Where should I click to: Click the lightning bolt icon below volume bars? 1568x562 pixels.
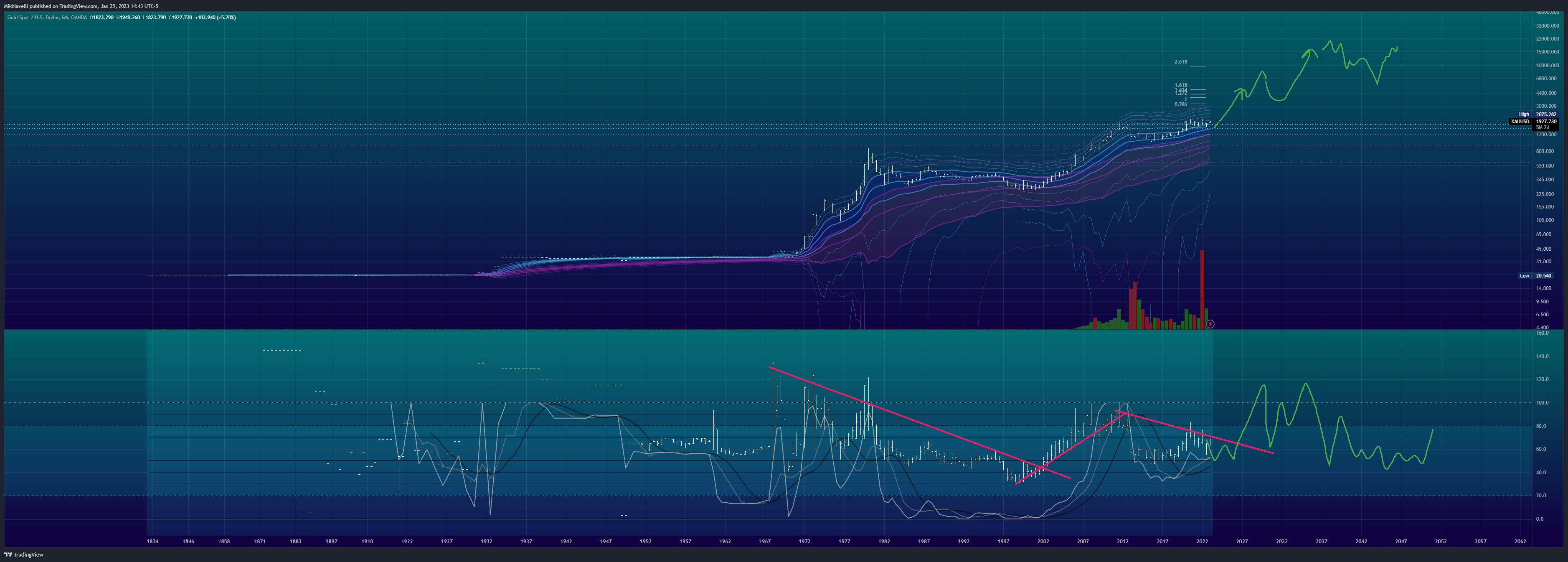click(x=1210, y=325)
